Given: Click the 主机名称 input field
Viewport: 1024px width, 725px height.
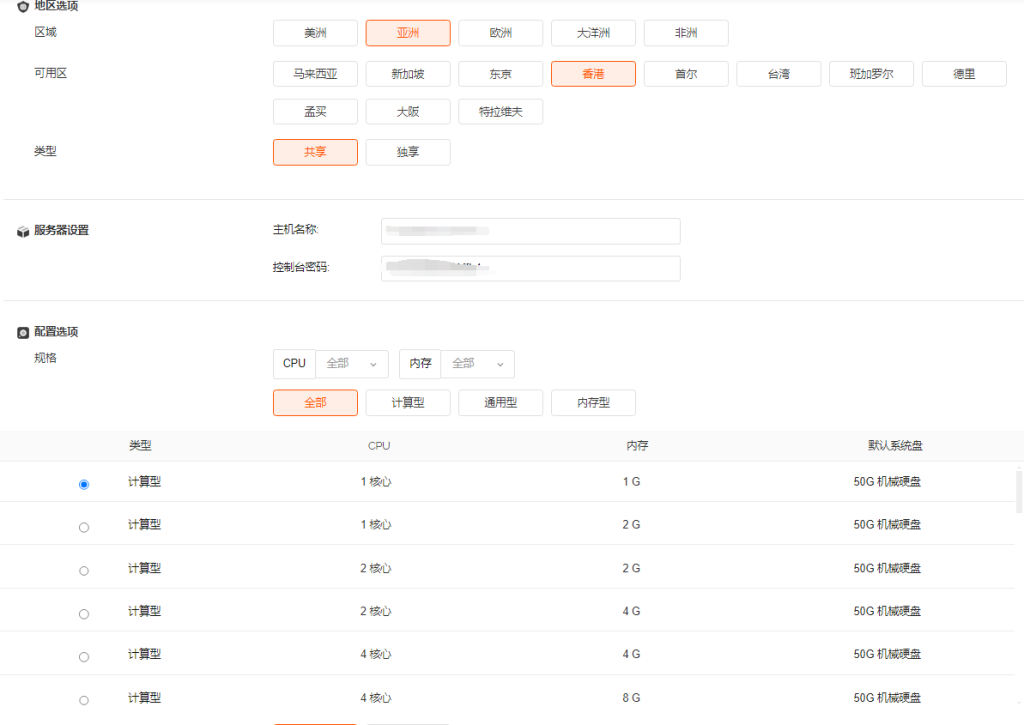Looking at the screenshot, I should click(530, 231).
